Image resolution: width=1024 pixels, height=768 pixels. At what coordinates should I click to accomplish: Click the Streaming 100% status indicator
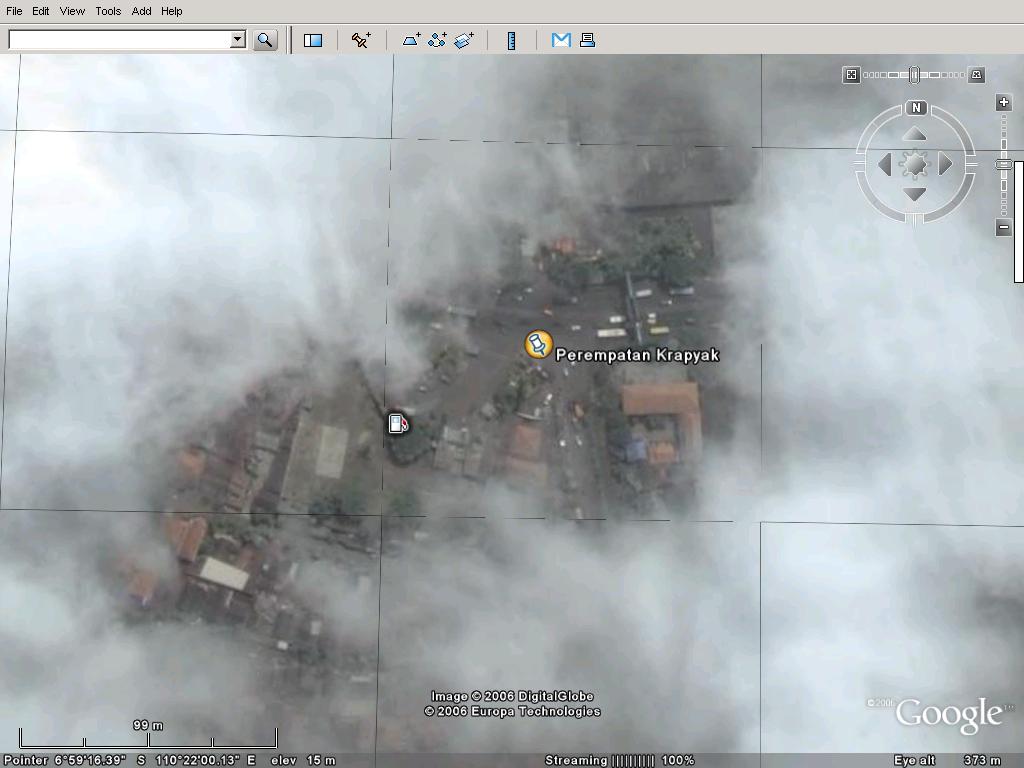[619, 760]
